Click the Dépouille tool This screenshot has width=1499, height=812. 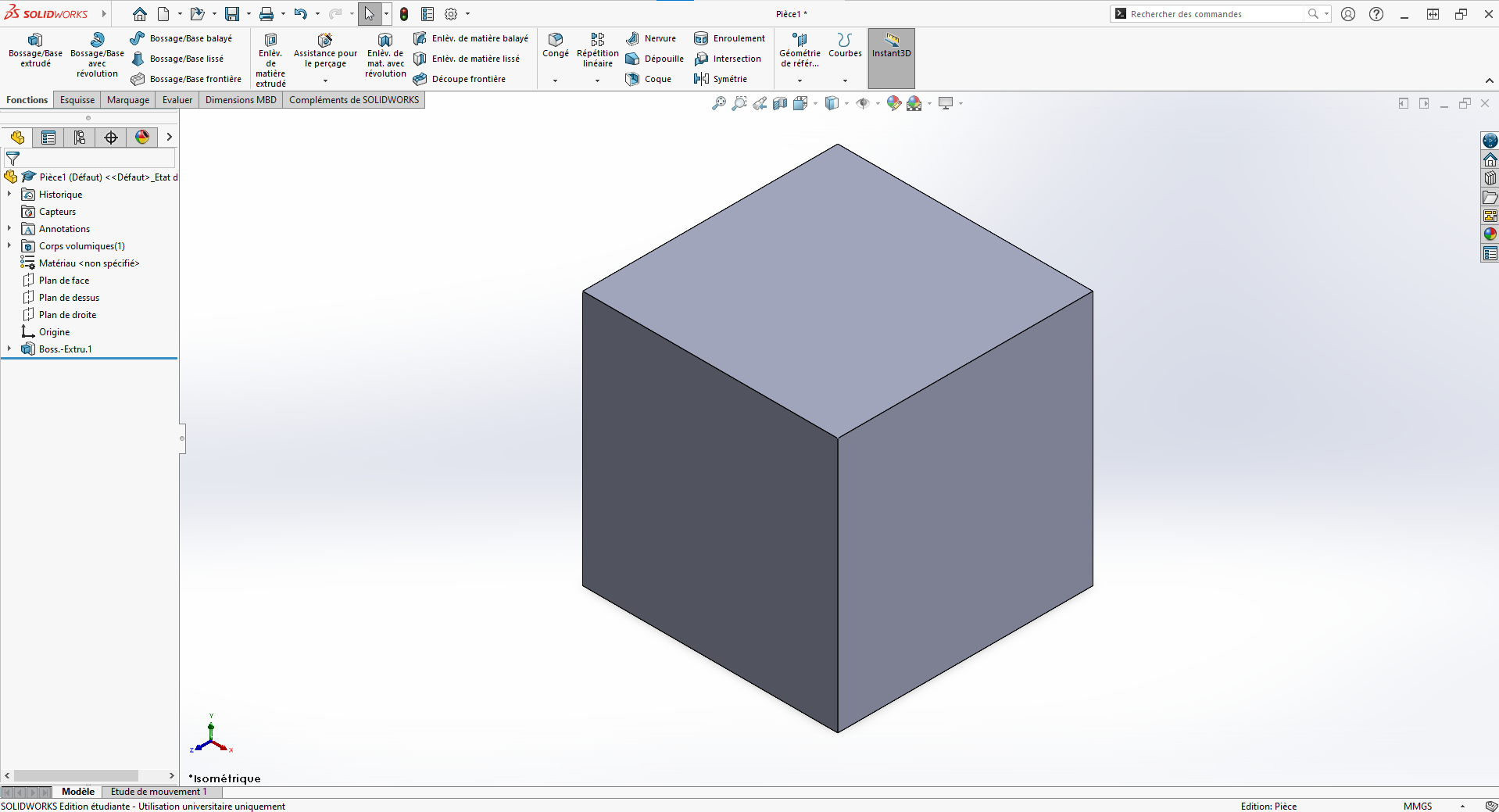pos(654,59)
